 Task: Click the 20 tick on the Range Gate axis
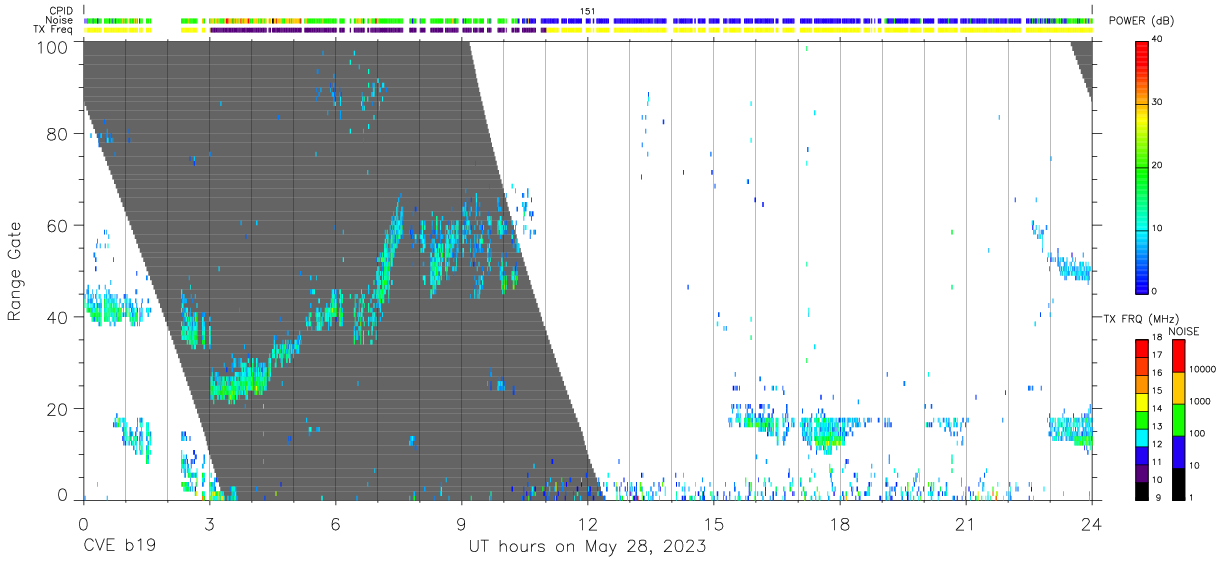[x=58, y=409]
